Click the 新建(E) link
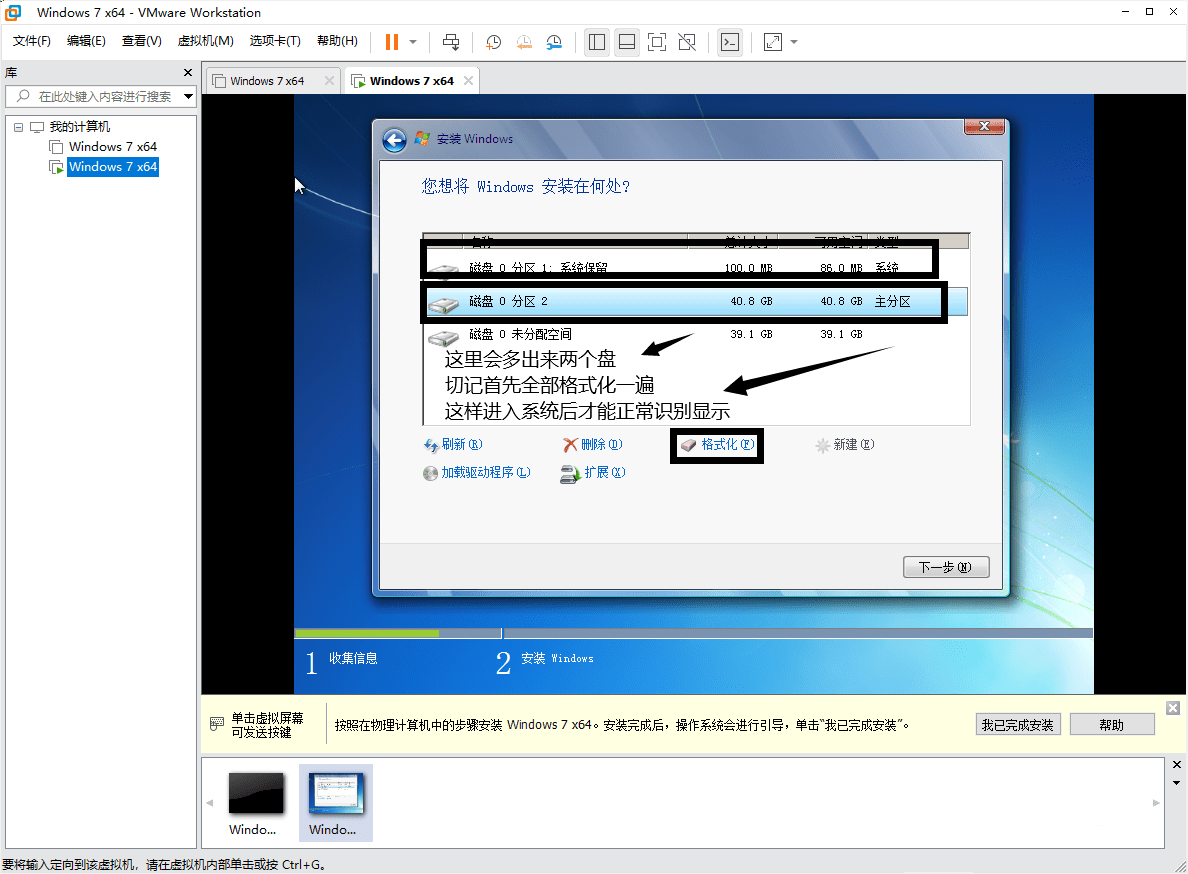This screenshot has height=874, width=1188. [845, 445]
